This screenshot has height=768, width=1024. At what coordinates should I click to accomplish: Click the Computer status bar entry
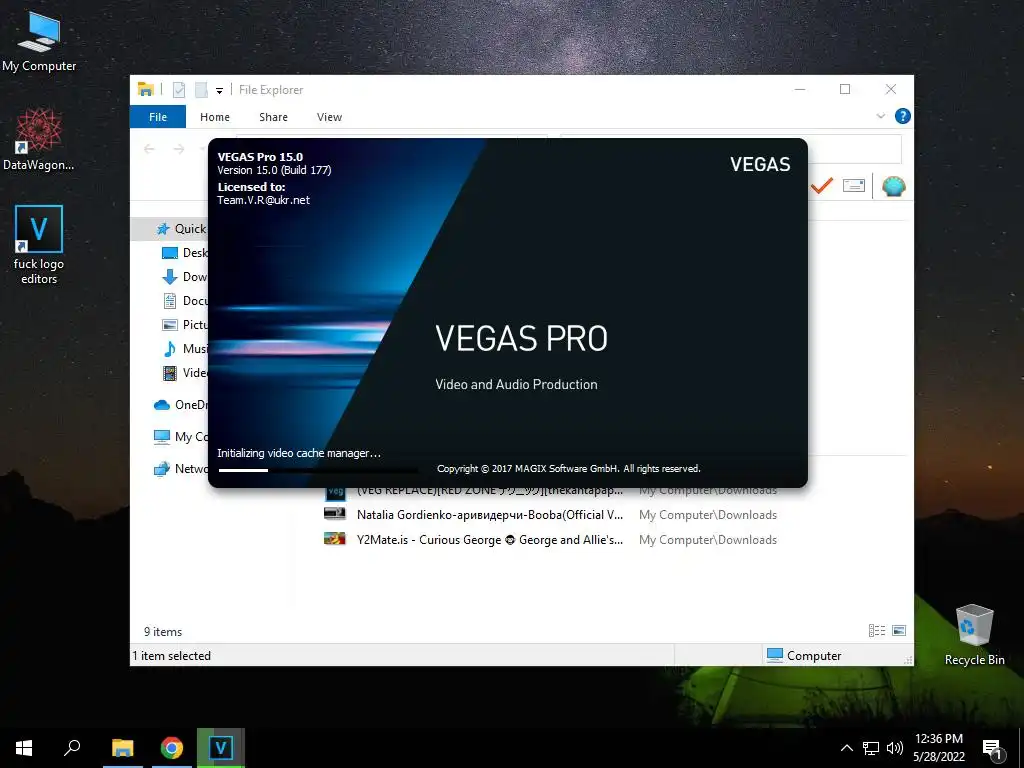(804, 655)
